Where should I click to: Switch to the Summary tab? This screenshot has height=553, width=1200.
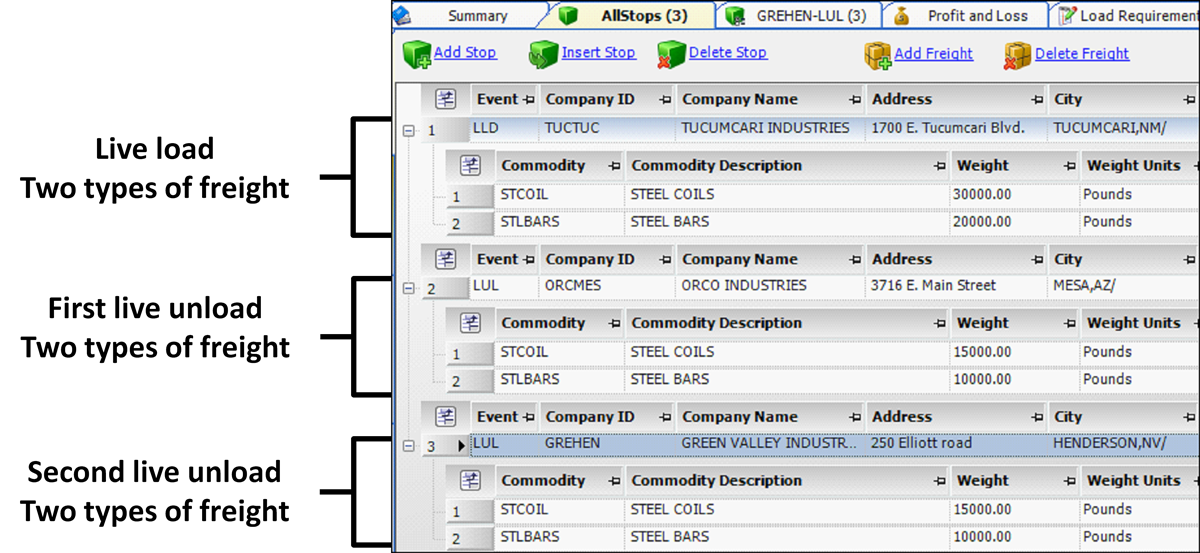click(477, 16)
